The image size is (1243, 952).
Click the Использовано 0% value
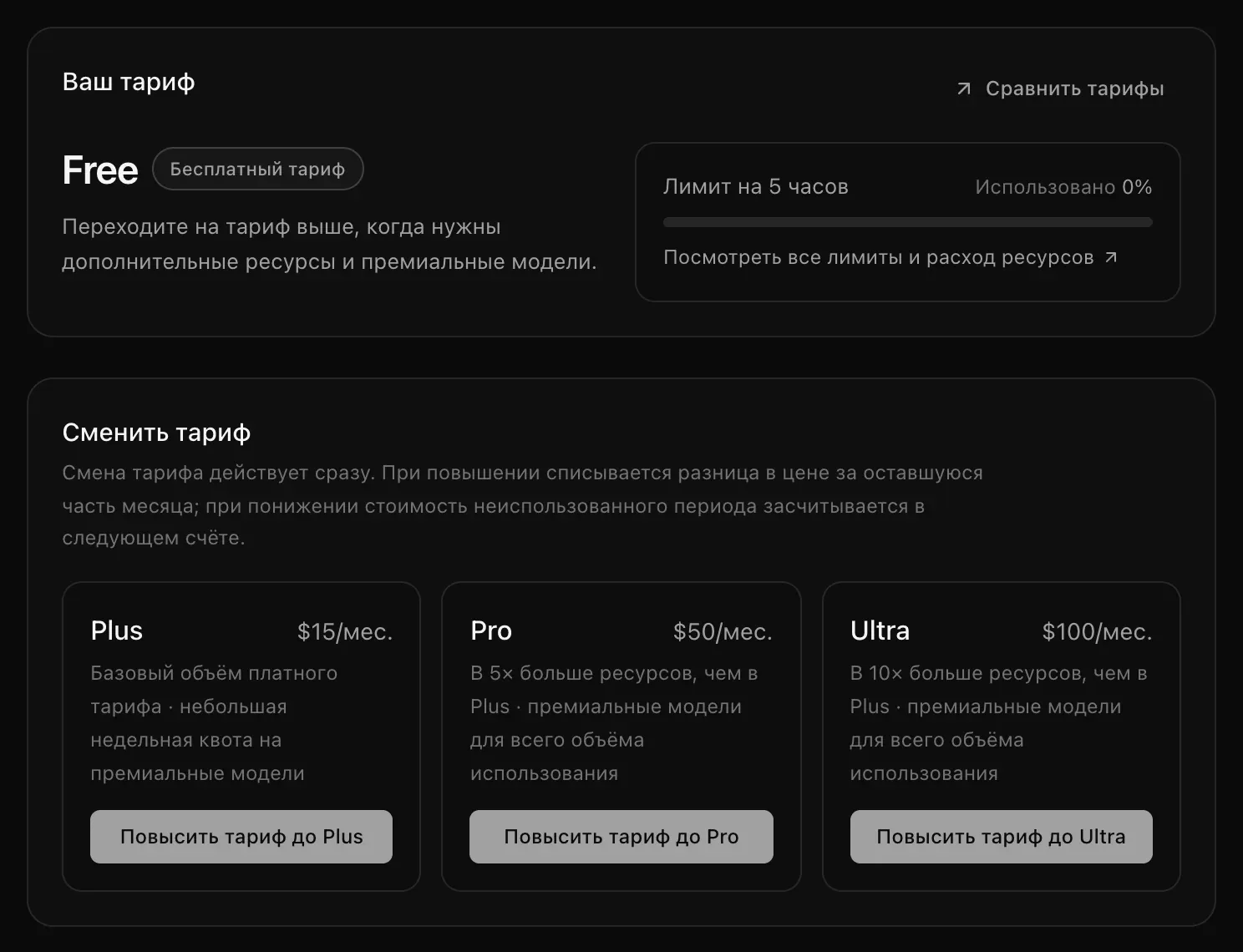[1063, 187]
